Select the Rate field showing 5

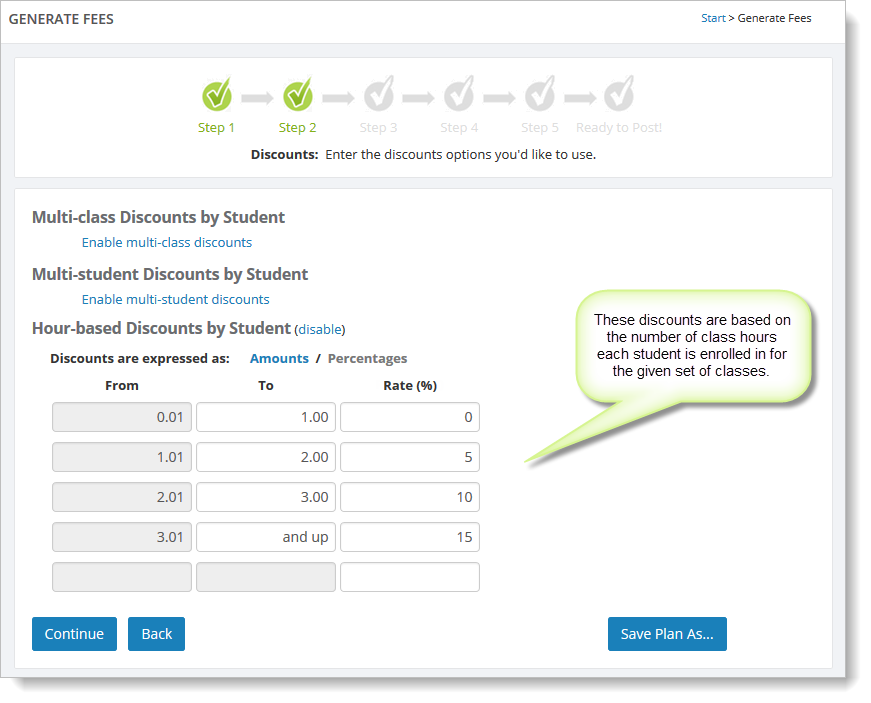click(x=410, y=457)
